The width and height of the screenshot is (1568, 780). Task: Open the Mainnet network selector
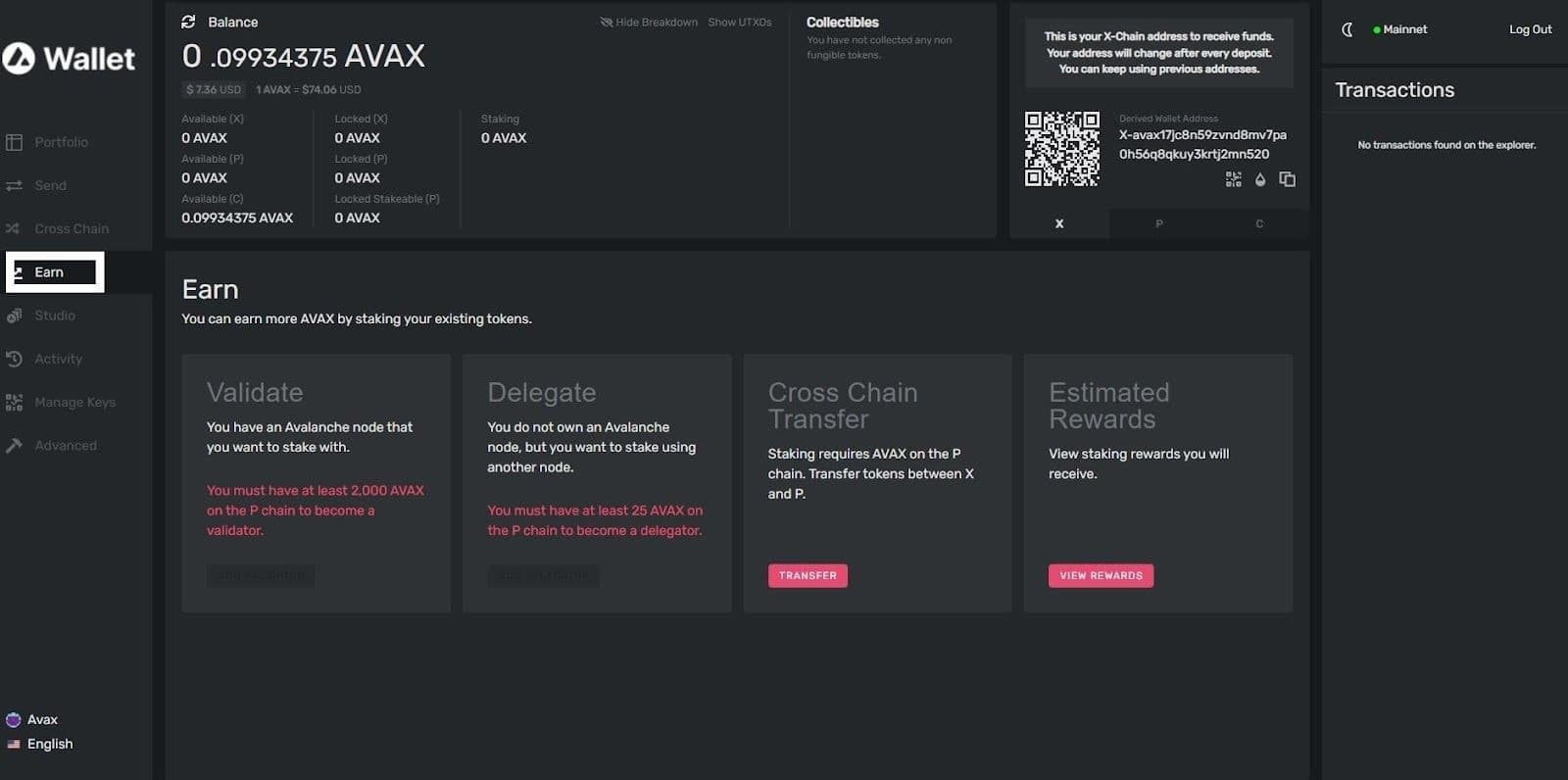tap(1400, 29)
